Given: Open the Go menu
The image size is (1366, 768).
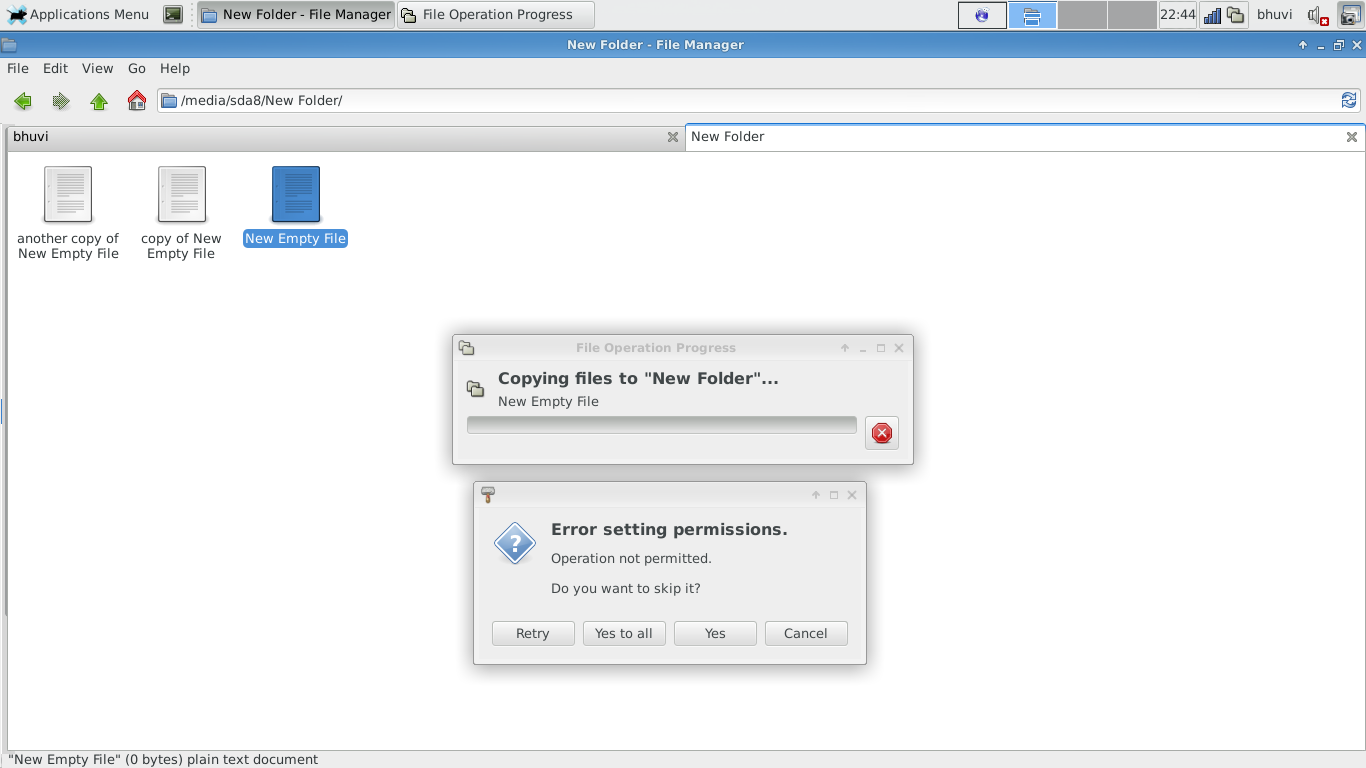Looking at the screenshot, I should 137,68.
